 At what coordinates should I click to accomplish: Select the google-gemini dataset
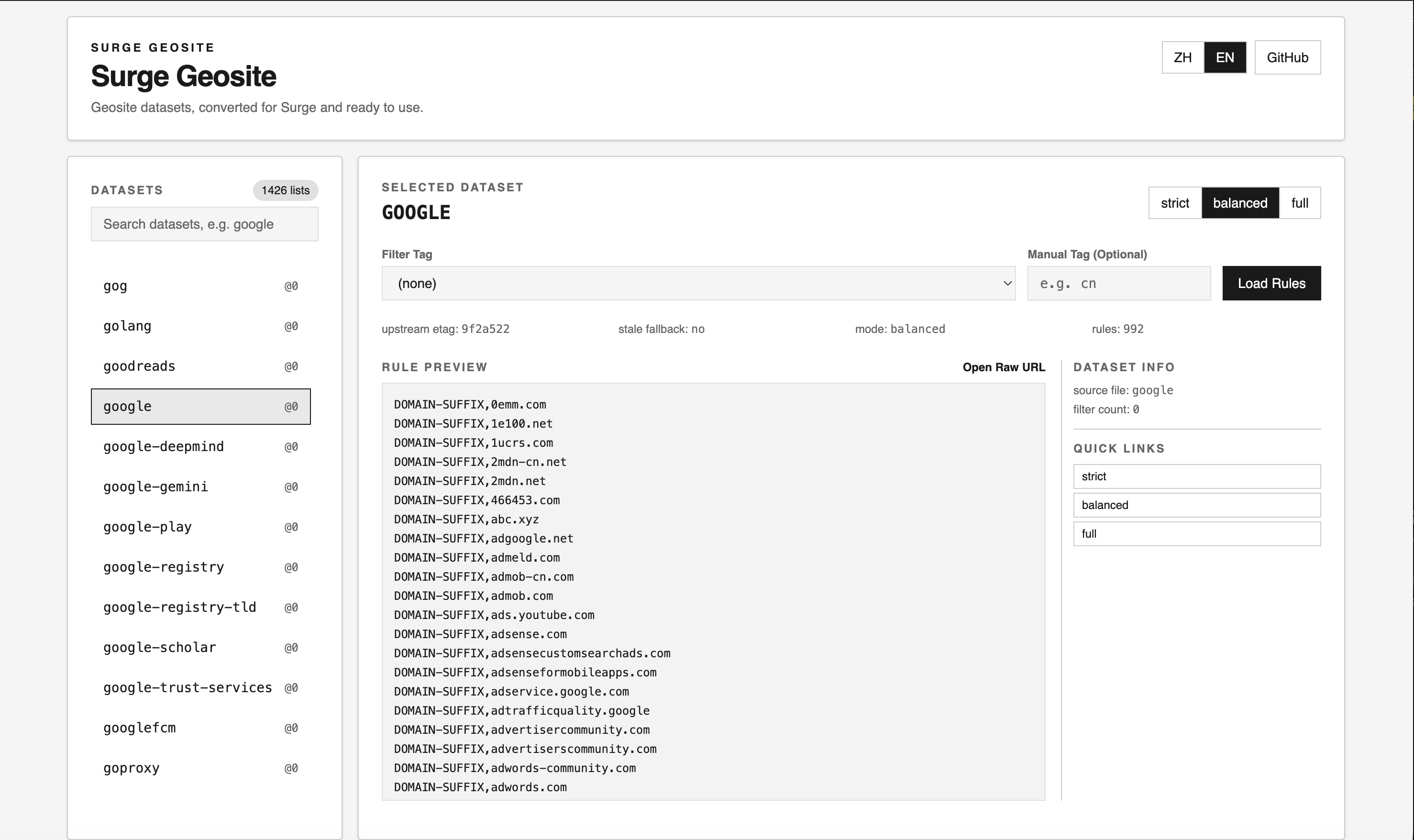[x=200, y=487]
